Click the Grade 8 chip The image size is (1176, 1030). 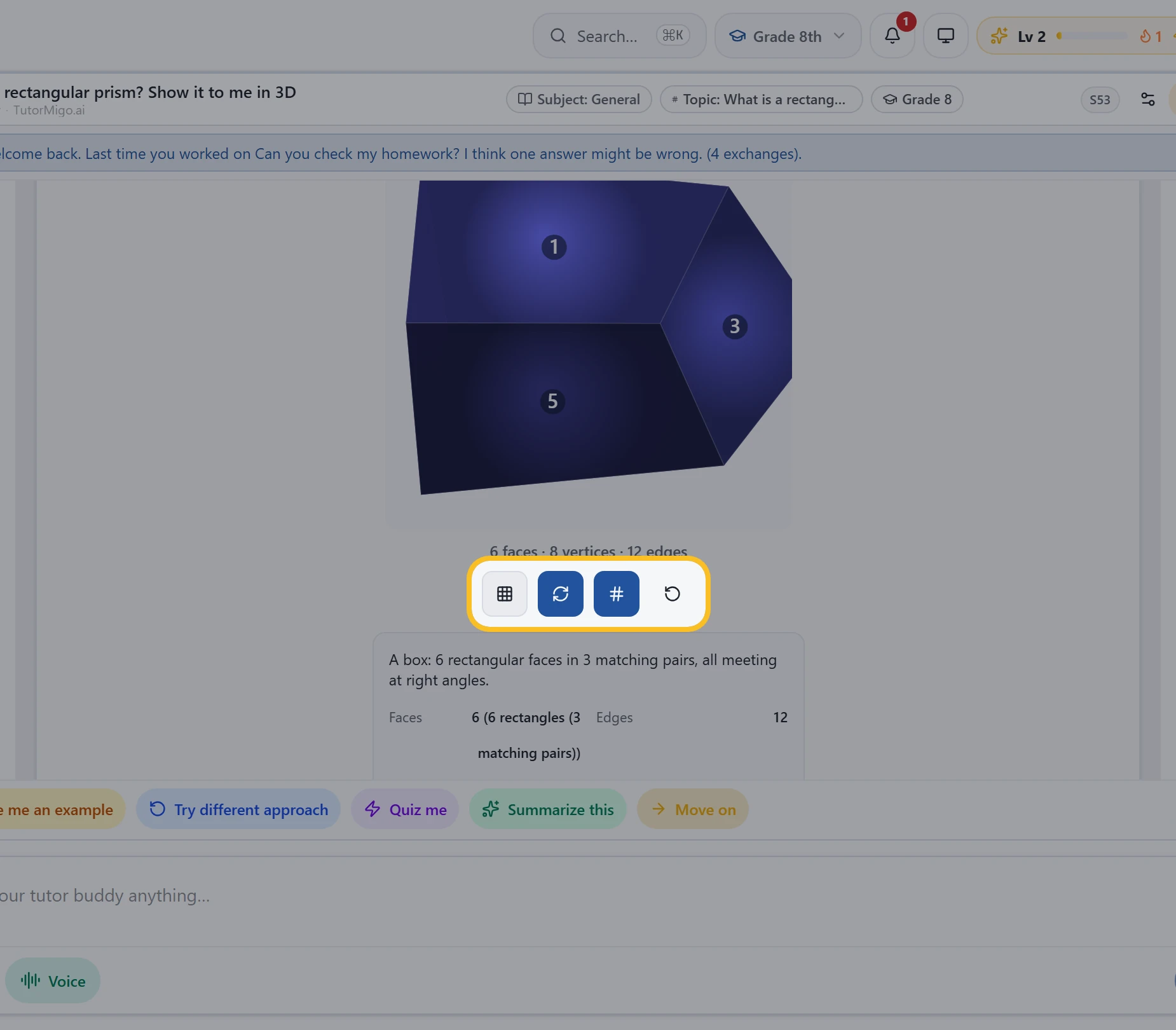[x=917, y=99]
